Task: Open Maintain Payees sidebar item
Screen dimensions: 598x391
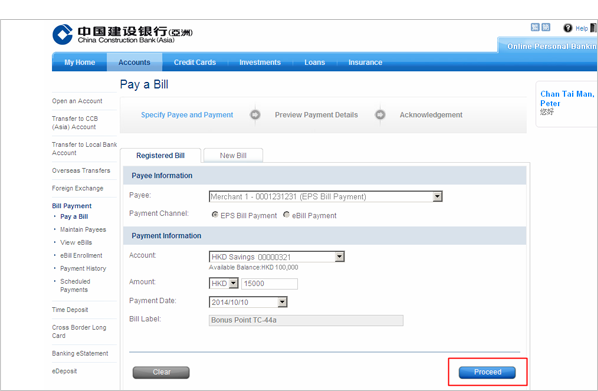Action: [83, 230]
